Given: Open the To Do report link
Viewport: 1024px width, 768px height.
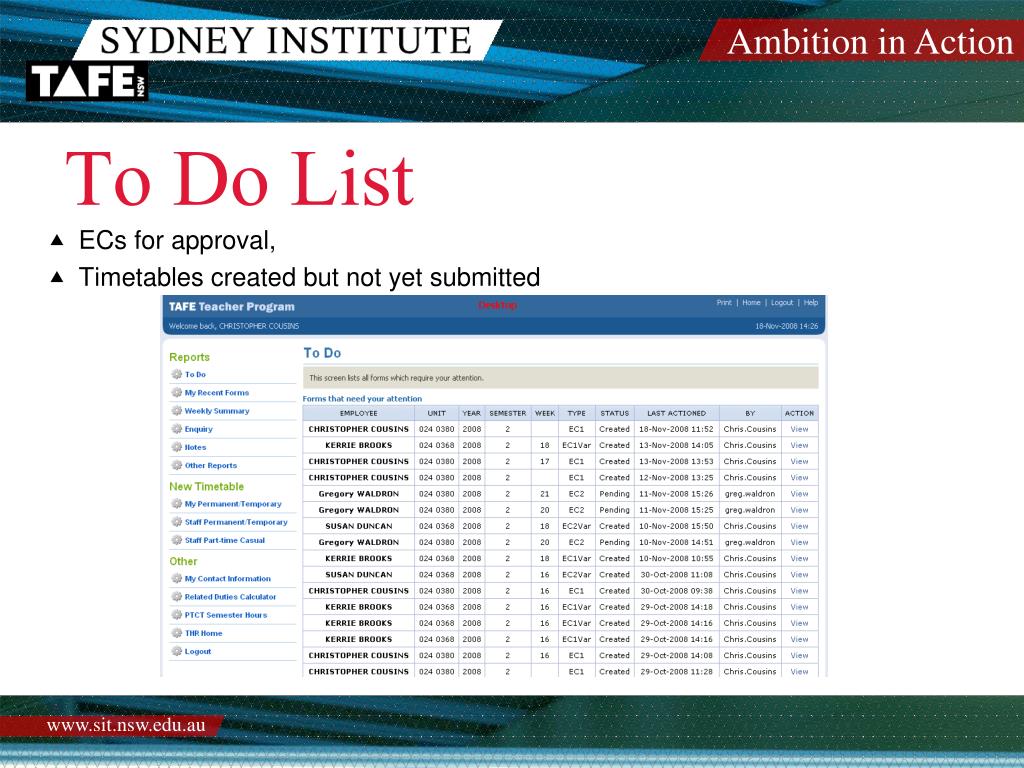Looking at the screenshot, I should coord(195,375).
